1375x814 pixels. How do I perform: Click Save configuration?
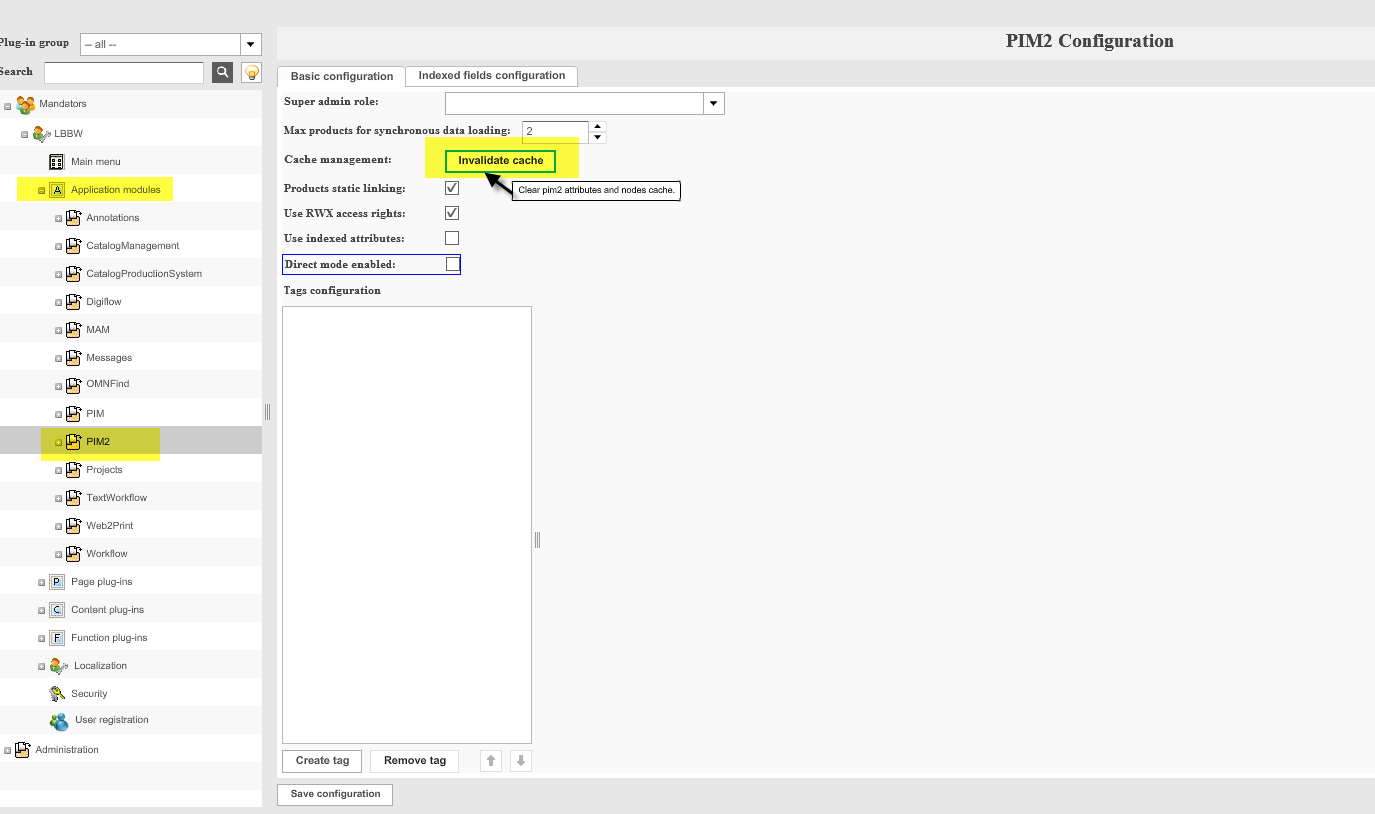point(334,794)
